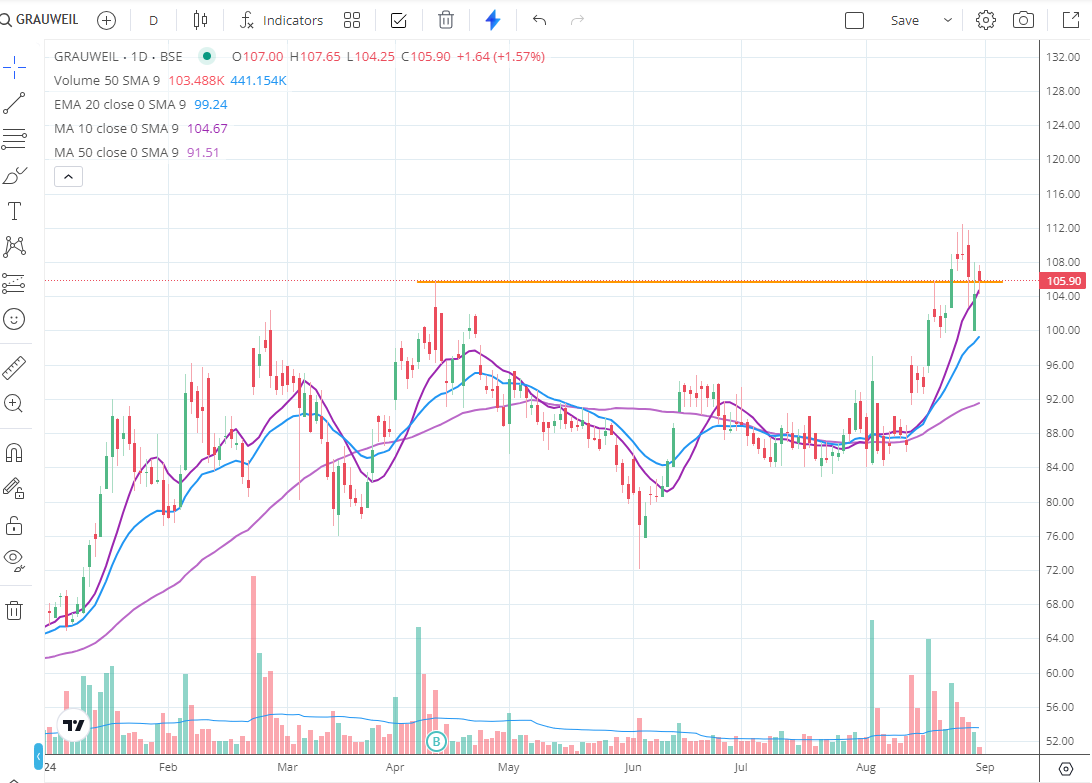
Task: Open indicator templates grid icon
Action: (352, 20)
